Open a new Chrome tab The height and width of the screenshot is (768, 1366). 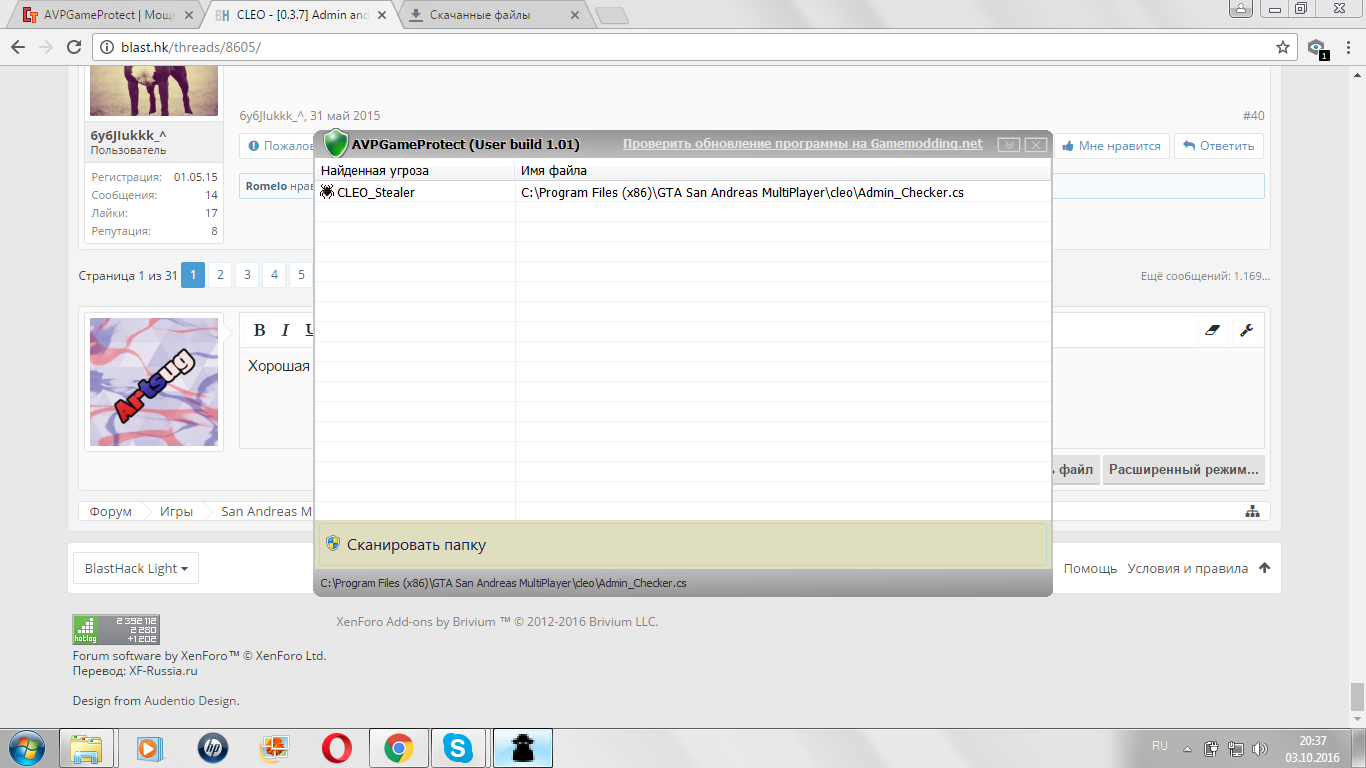click(611, 15)
